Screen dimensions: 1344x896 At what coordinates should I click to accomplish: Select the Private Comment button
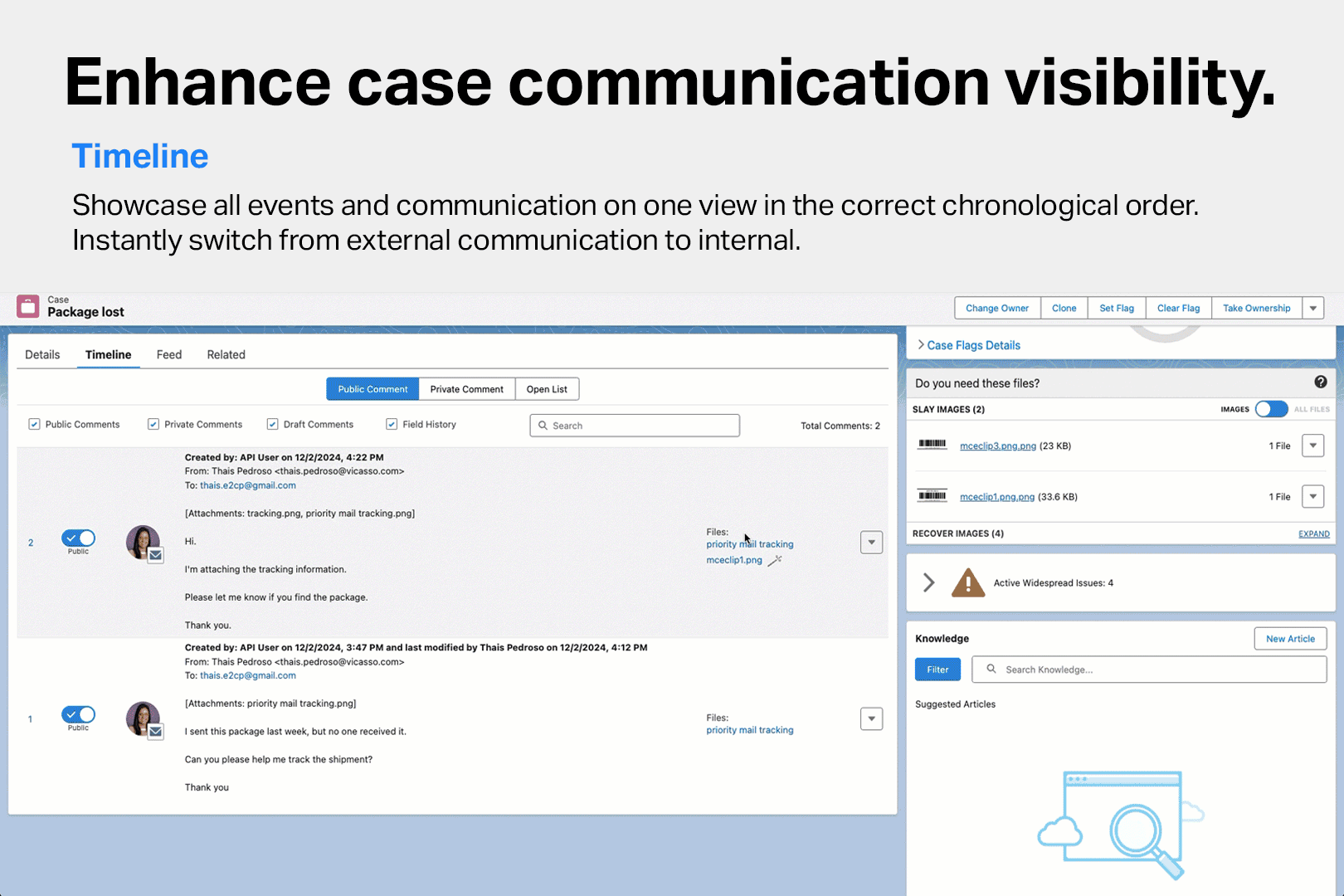click(x=467, y=389)
